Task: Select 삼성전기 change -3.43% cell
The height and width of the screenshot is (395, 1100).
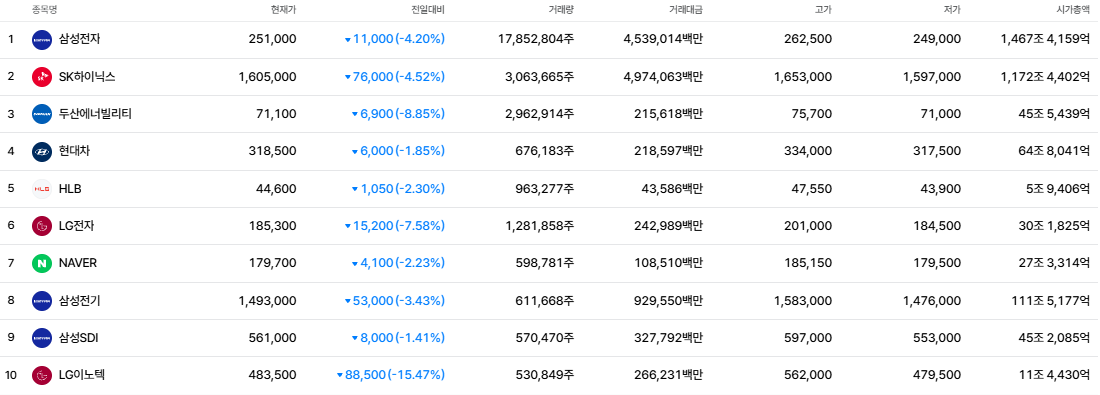Action: (x=394, y=300)
